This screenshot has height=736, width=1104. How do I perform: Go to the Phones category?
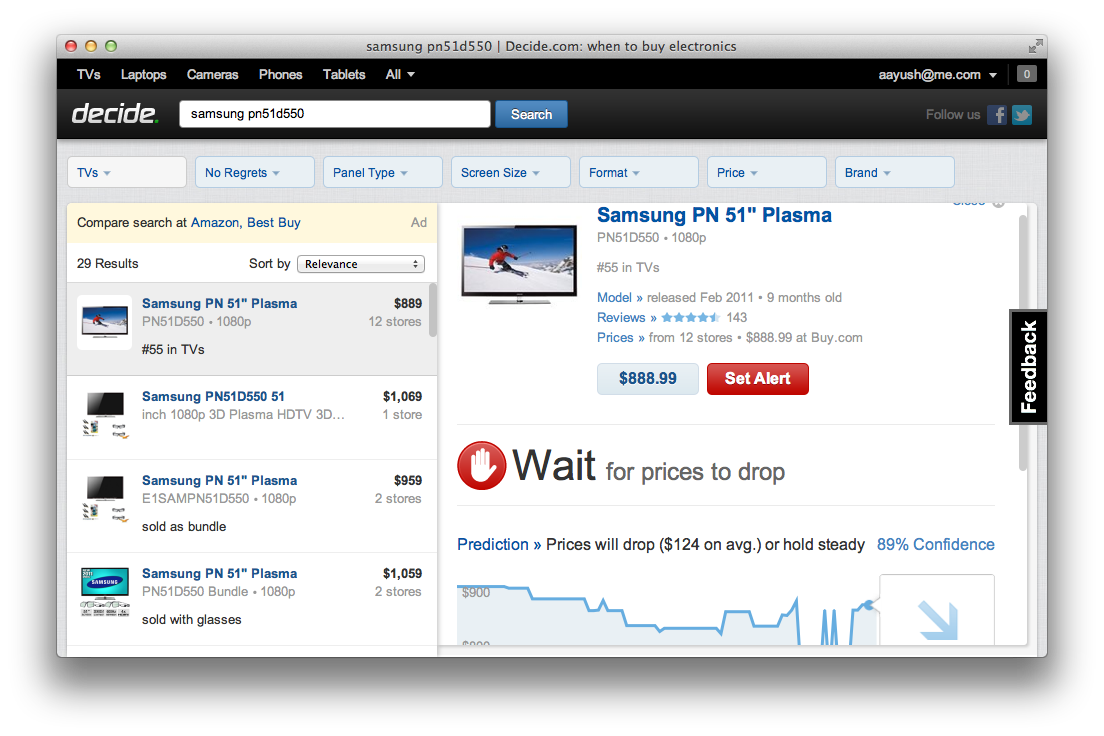(280, 75)
